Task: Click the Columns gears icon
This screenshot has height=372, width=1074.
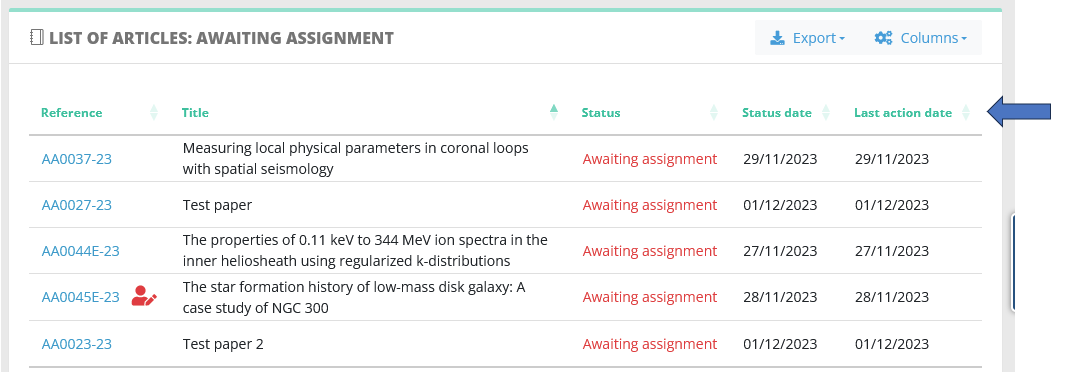Action: tap(883, 38)
